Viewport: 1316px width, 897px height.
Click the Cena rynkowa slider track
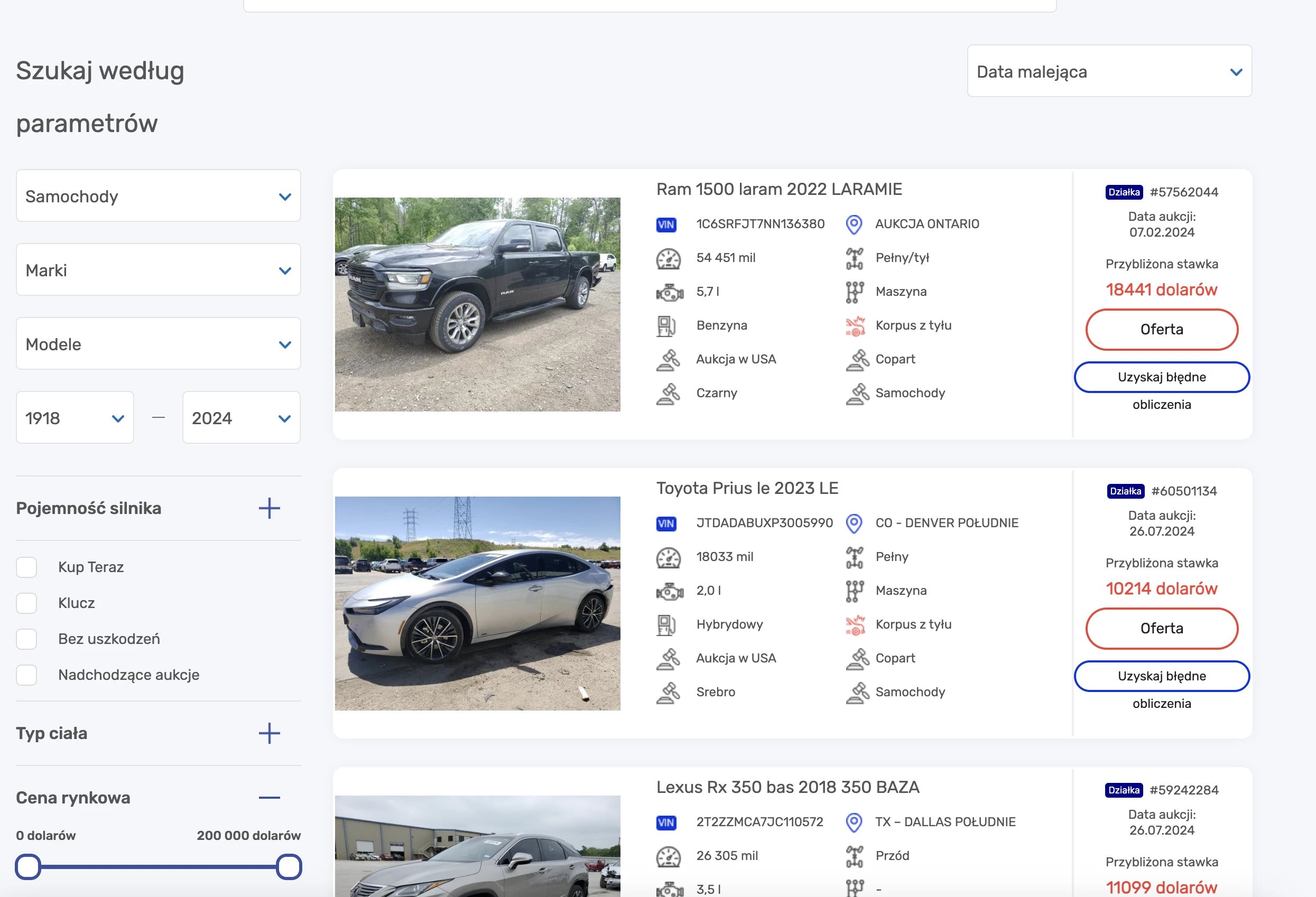159,867
